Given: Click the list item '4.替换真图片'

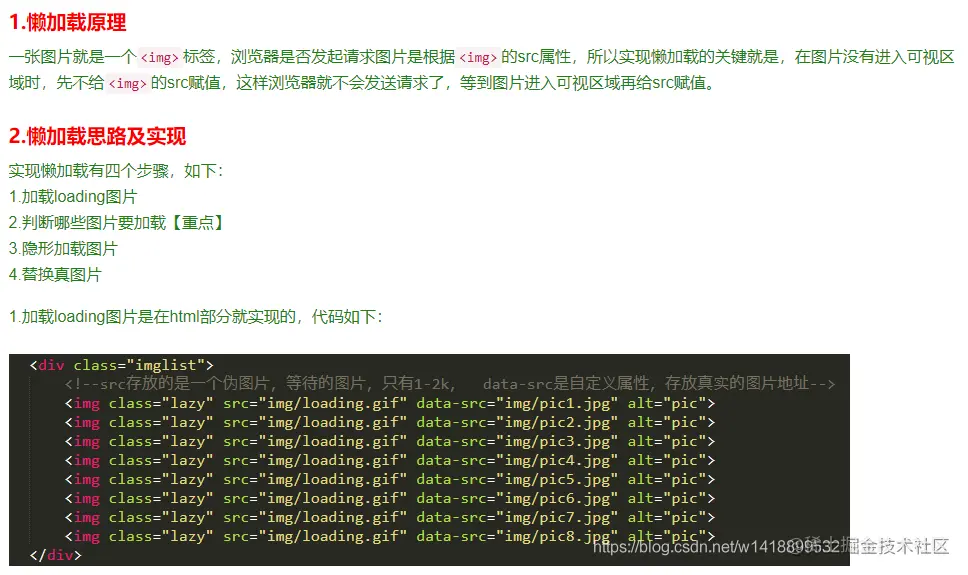Looking at the screenshot, I should click(55, 275).
